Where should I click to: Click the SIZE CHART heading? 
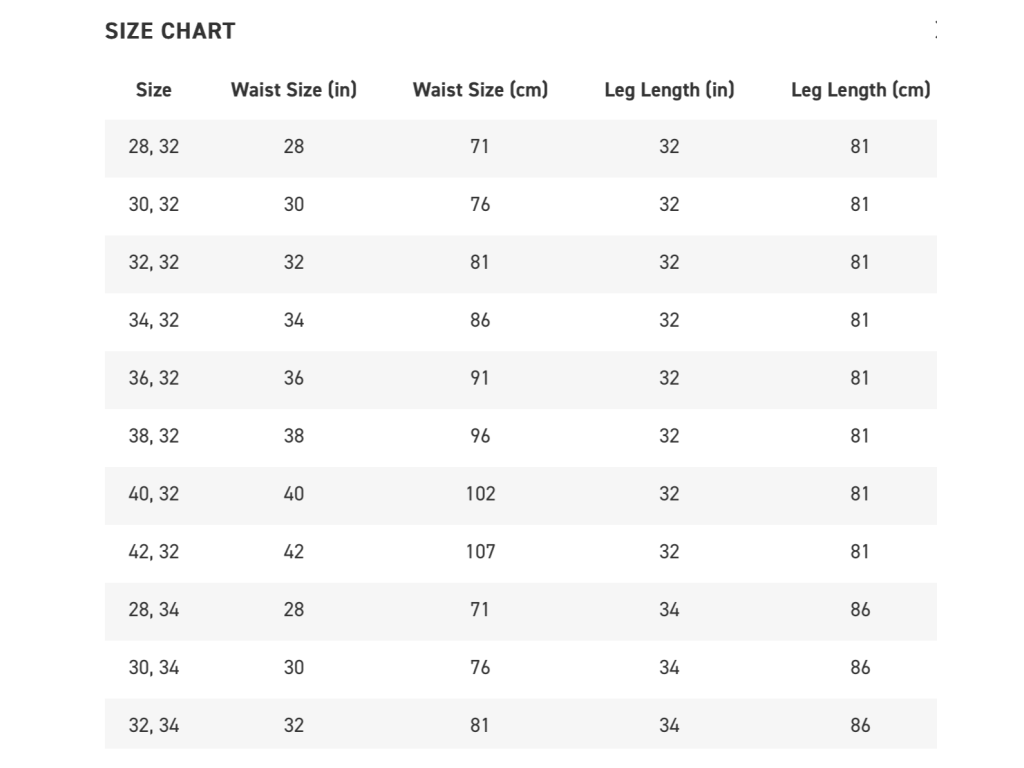[x=170, y=31]
